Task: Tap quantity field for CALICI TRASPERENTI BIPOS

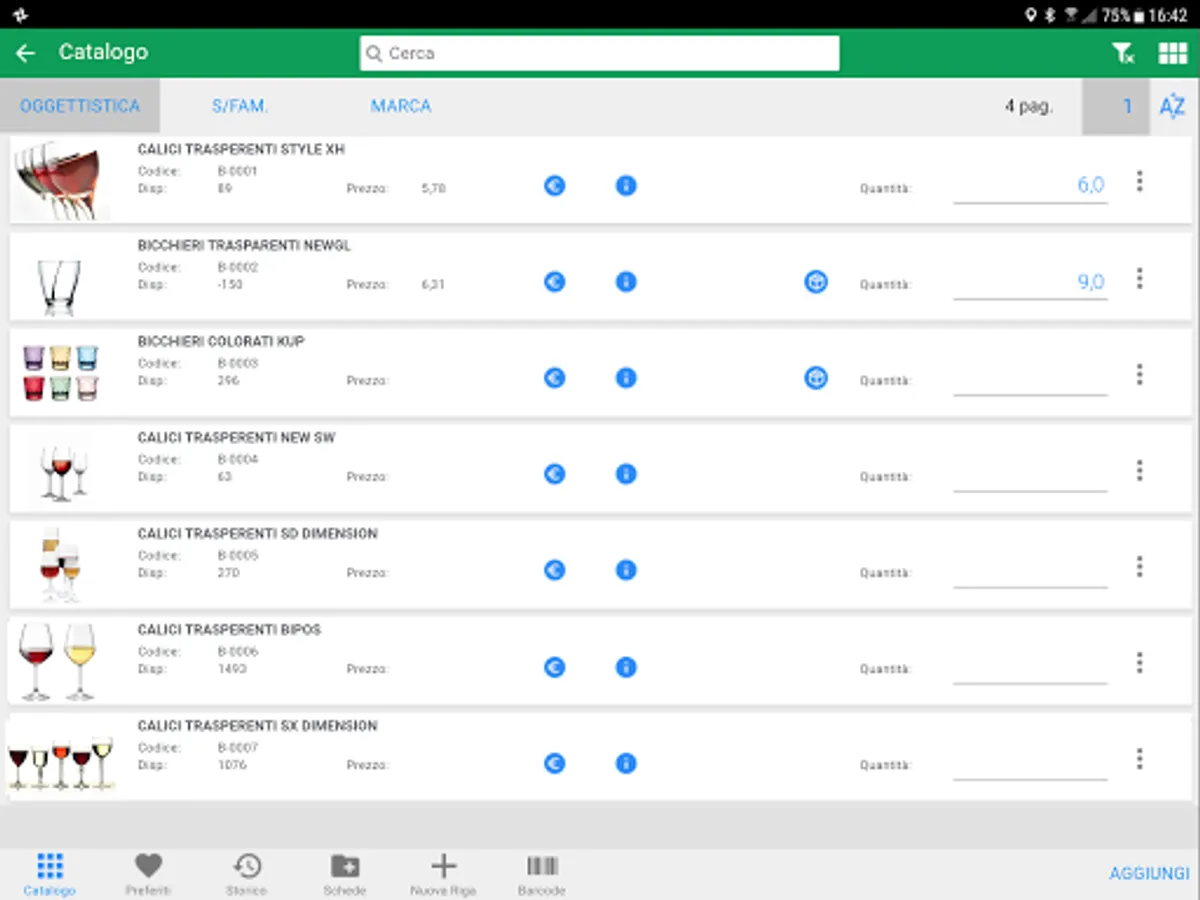Action: point(1030,666)
